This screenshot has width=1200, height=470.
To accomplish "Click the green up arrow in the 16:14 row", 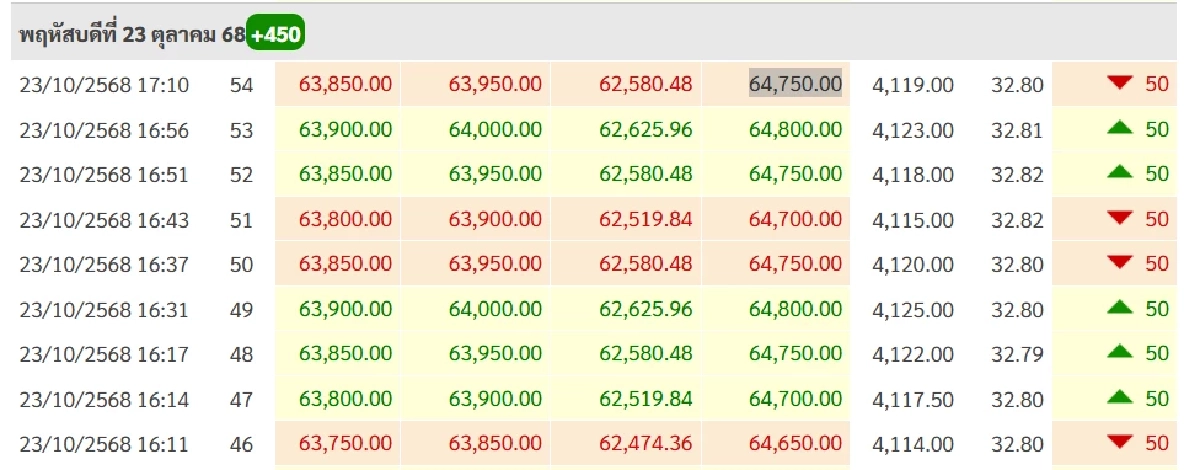I will [x=1118, y=399].
